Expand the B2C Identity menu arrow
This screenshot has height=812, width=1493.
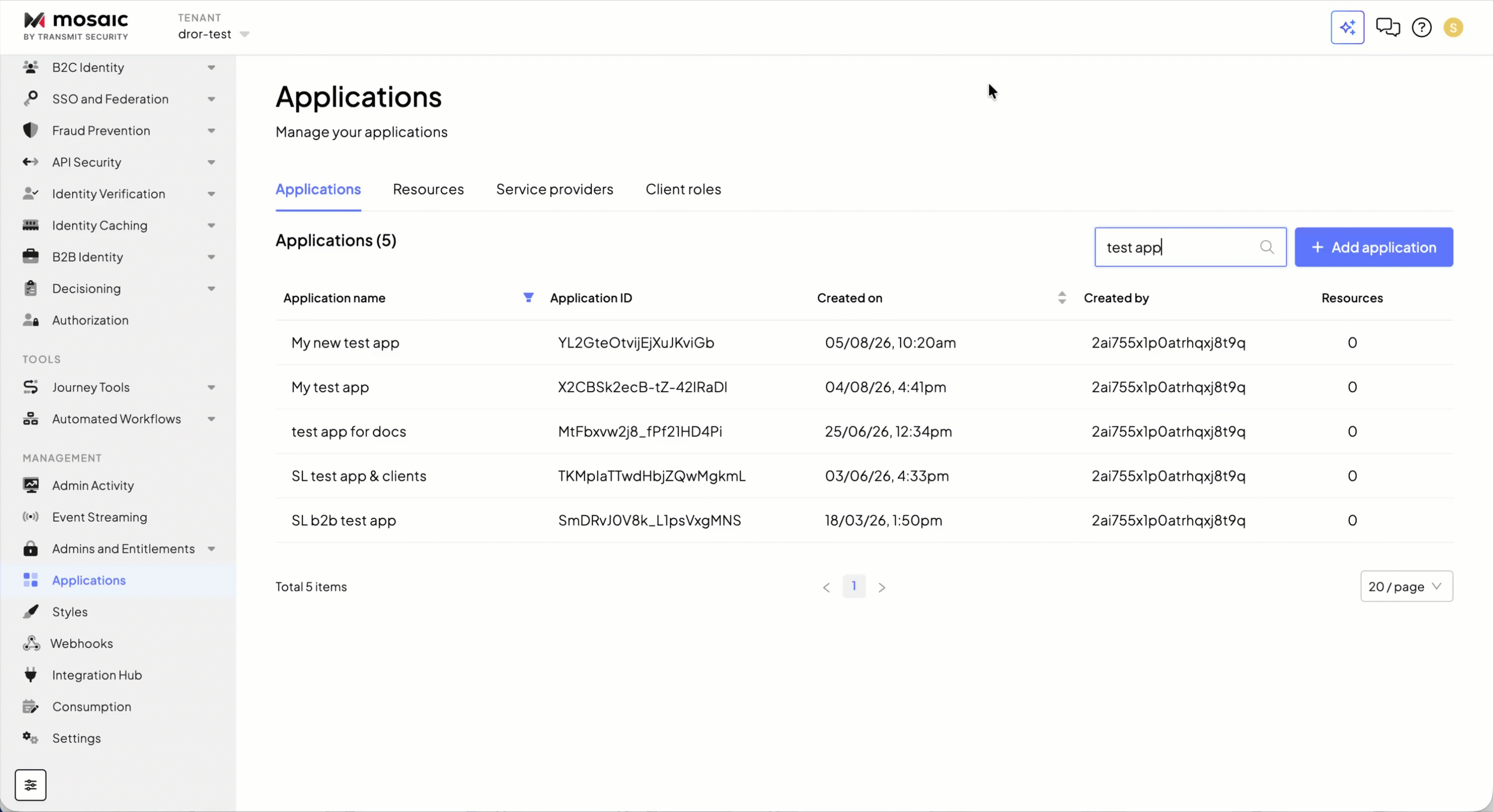click(211, 67)
